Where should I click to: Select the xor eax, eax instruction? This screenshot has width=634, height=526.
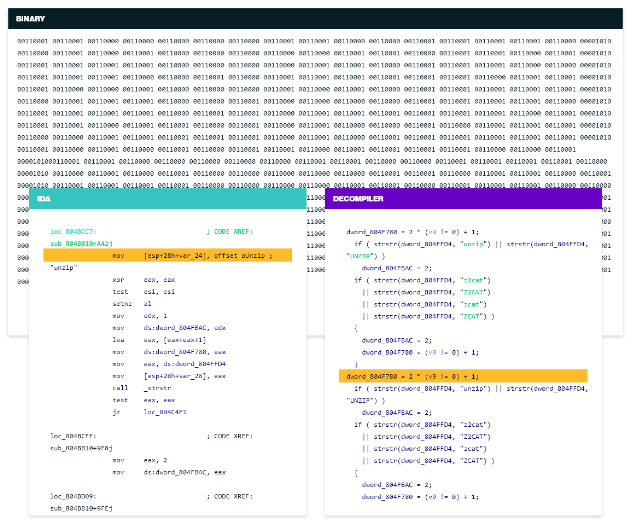pos(144,280)
